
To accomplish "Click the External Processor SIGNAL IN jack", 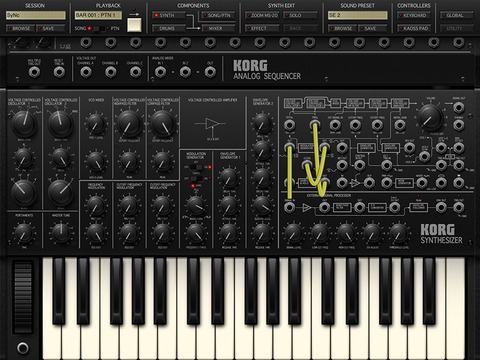I will (x=289, y=207).
